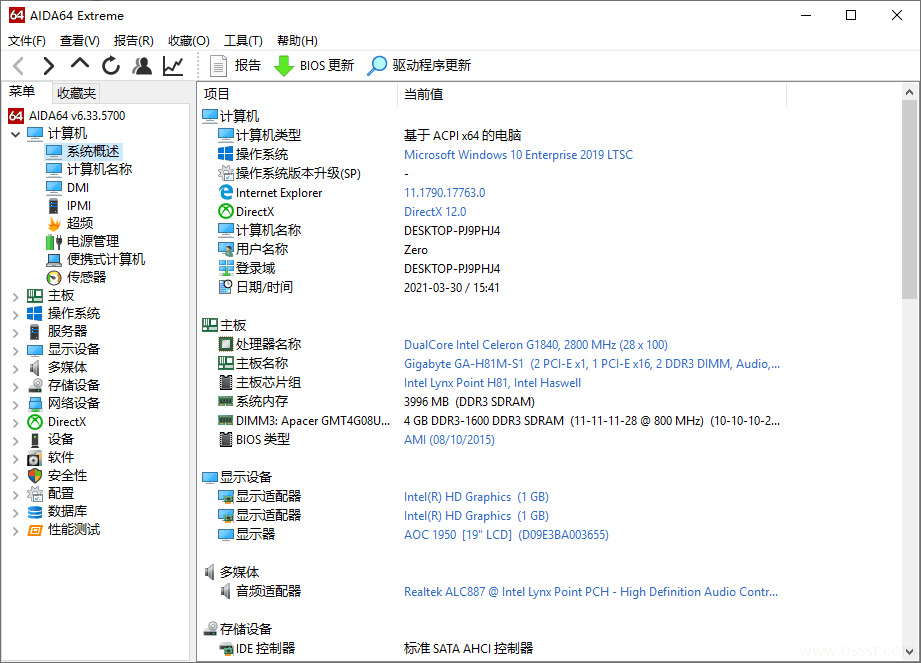Click the up-level arrow toolbar icon
The width and height of the screenshot is (921, 663).
pos(80,63)
